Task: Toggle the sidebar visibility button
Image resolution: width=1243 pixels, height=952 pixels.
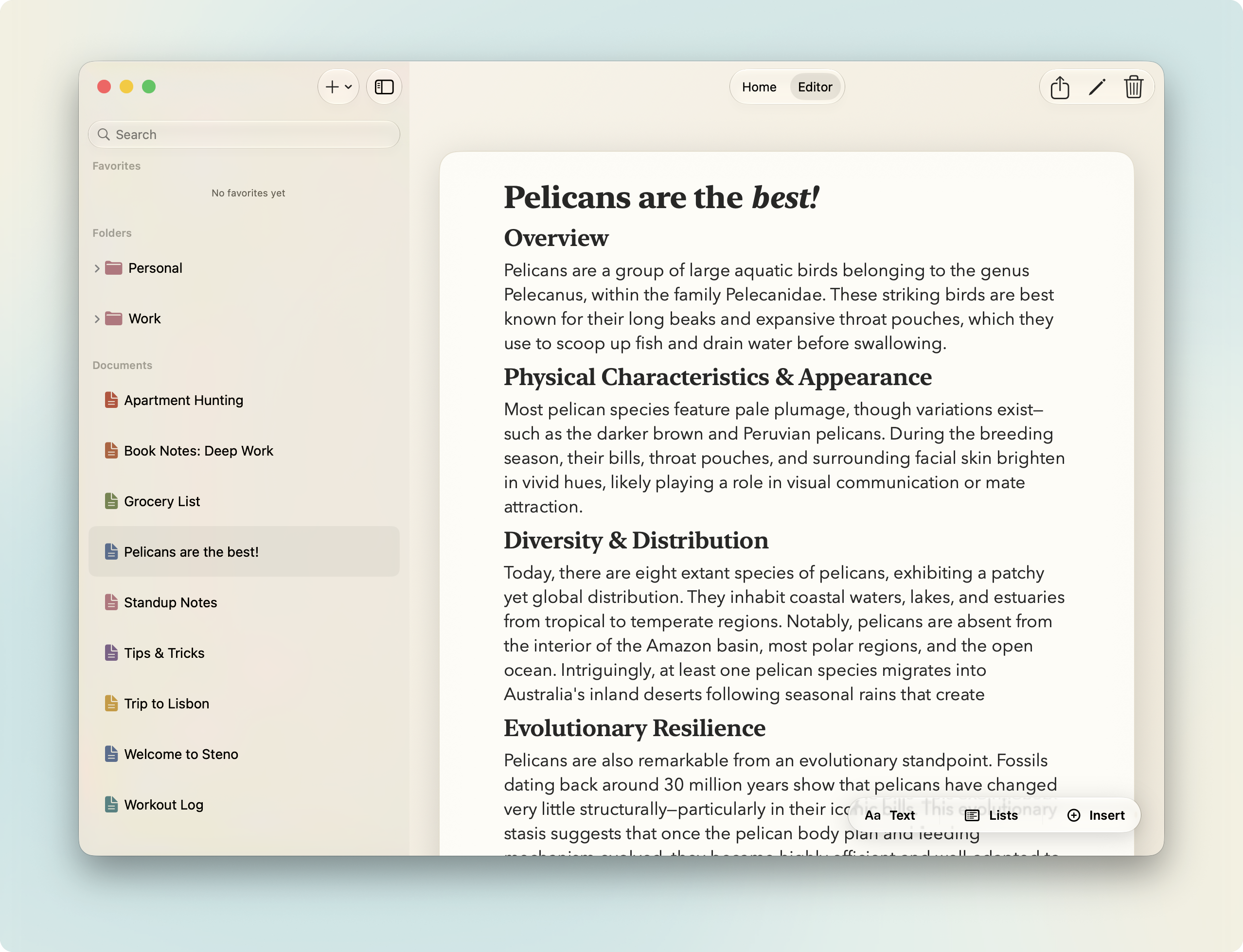Action: click(384, 87)
